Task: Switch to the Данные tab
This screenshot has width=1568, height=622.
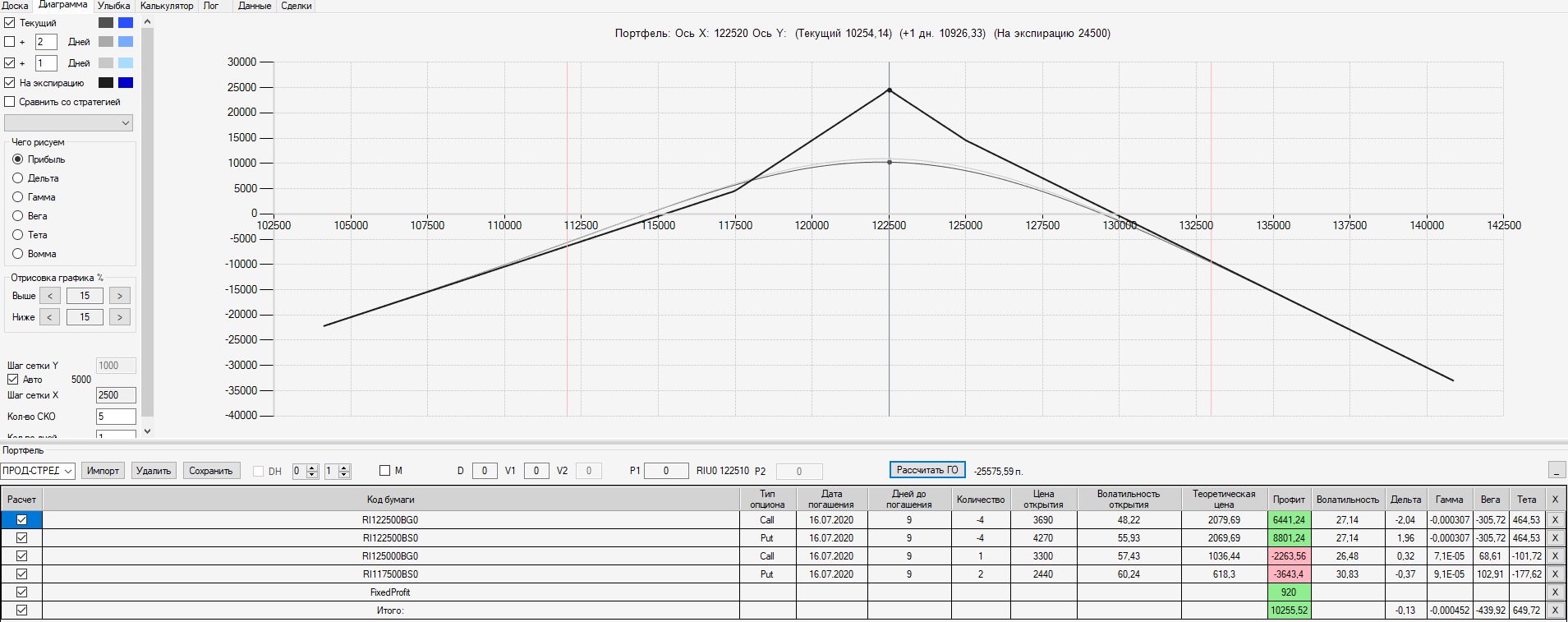Action: [255, 6]
